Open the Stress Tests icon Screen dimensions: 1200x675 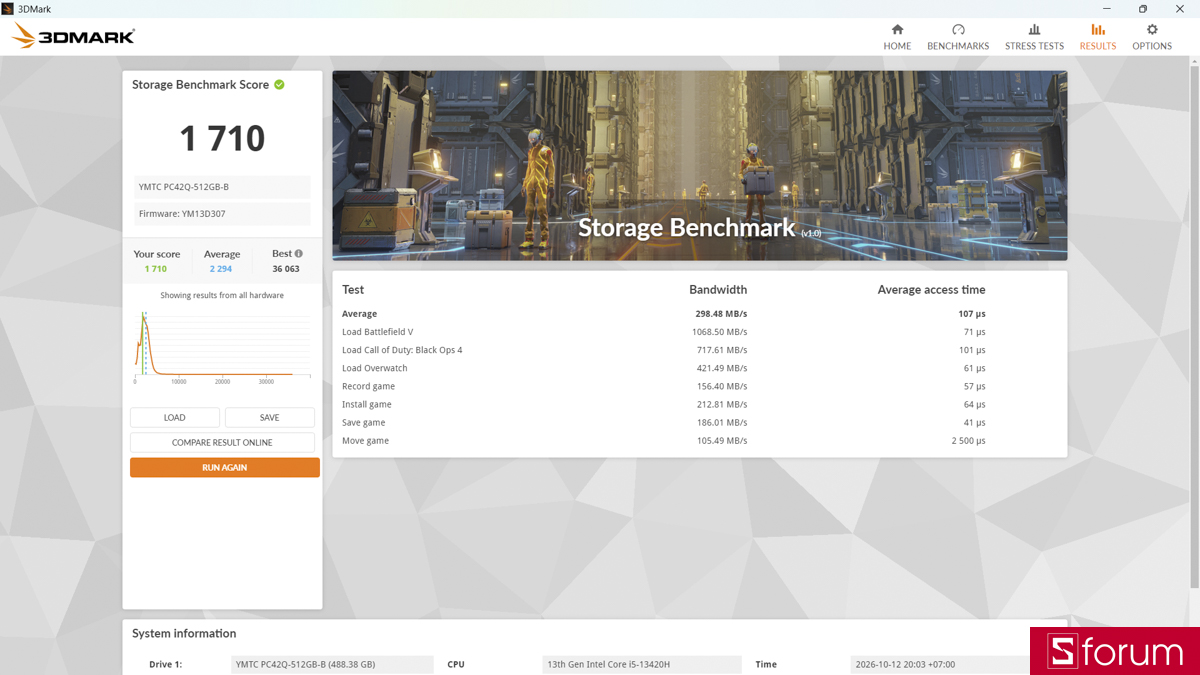(1034, 30)
